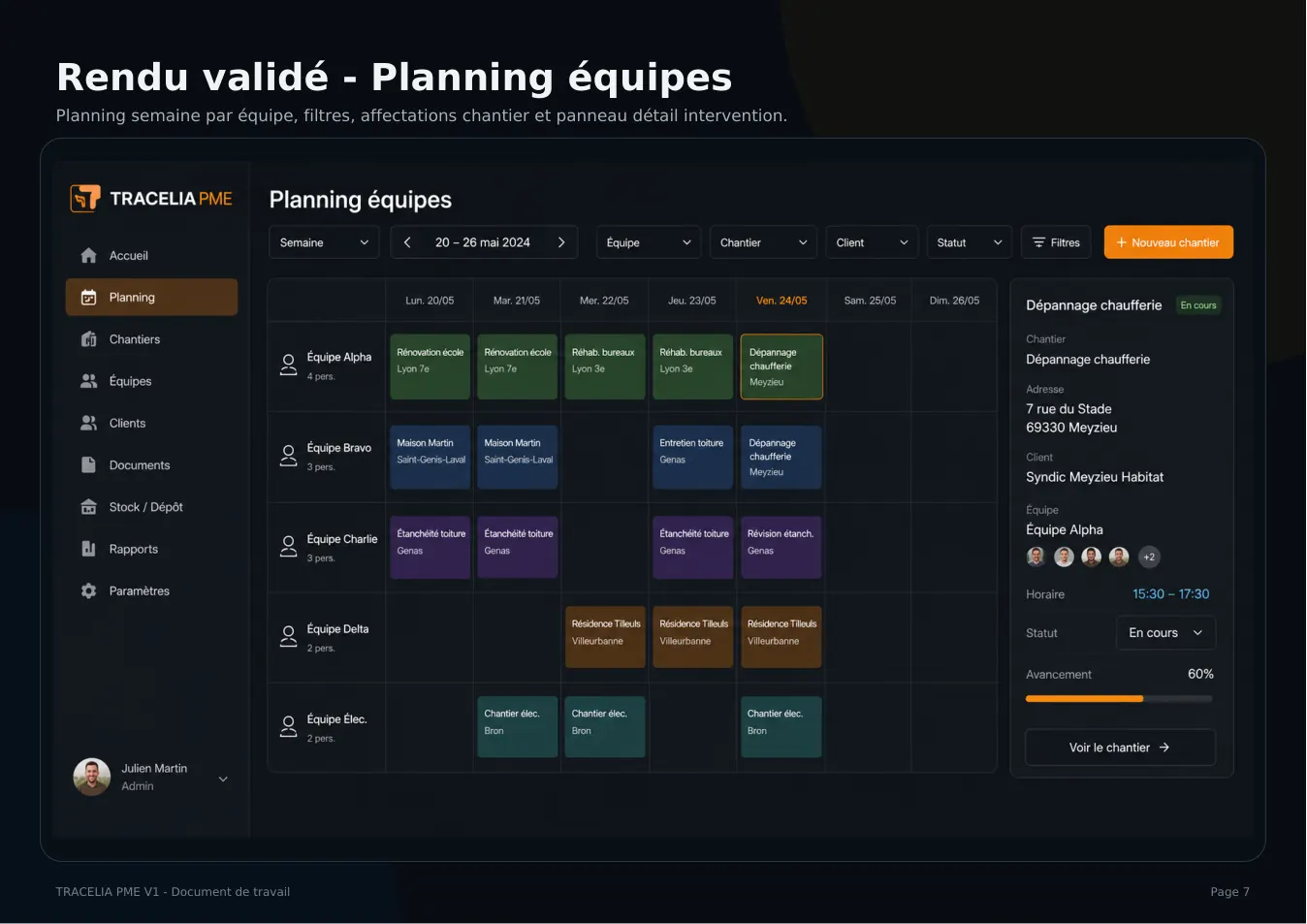This screenshot has width=1307, height=924.
Task: Open Équipe Bravo Dépannage chaufferie card on Friday
Action: point(781,457)
